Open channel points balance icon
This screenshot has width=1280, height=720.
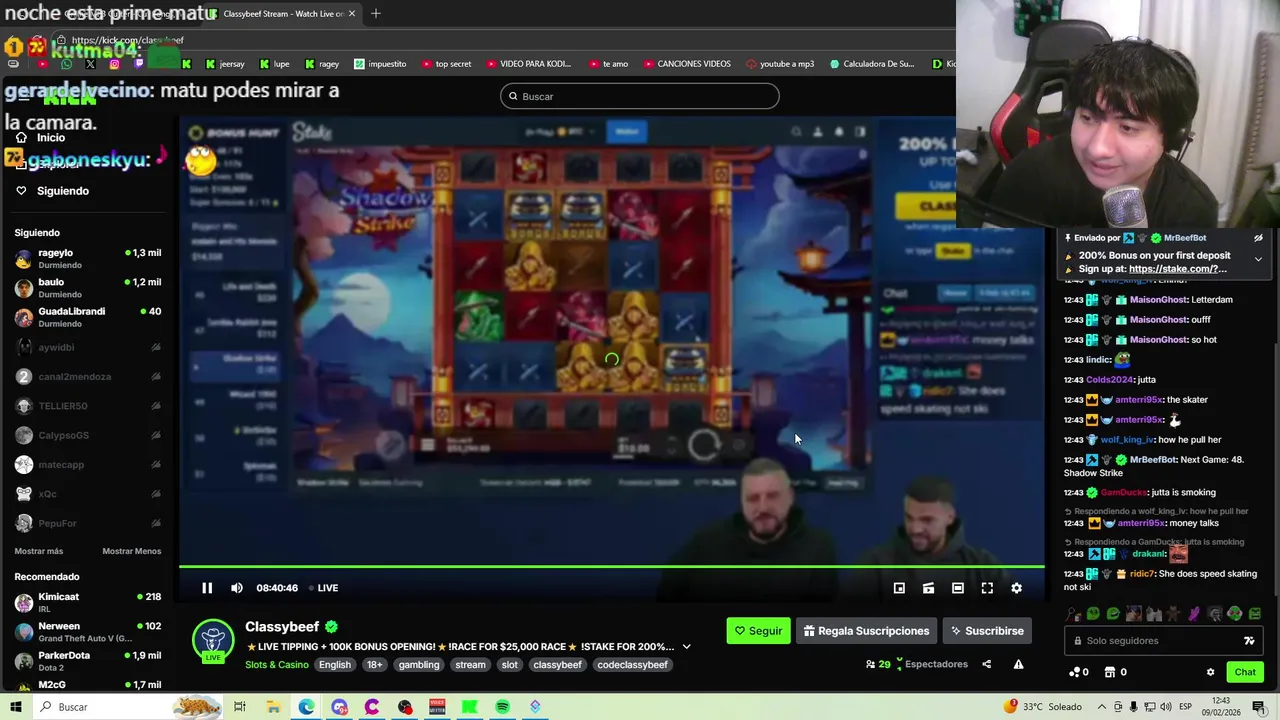click(1079, 672)
